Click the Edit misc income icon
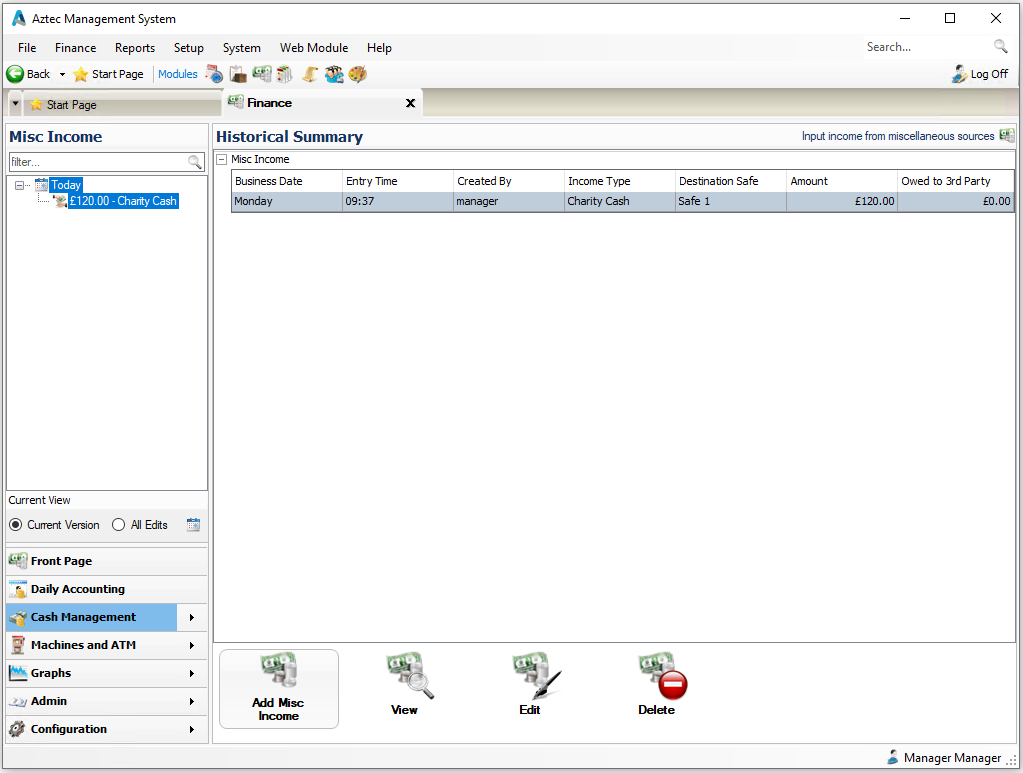 tap(530, 684)
